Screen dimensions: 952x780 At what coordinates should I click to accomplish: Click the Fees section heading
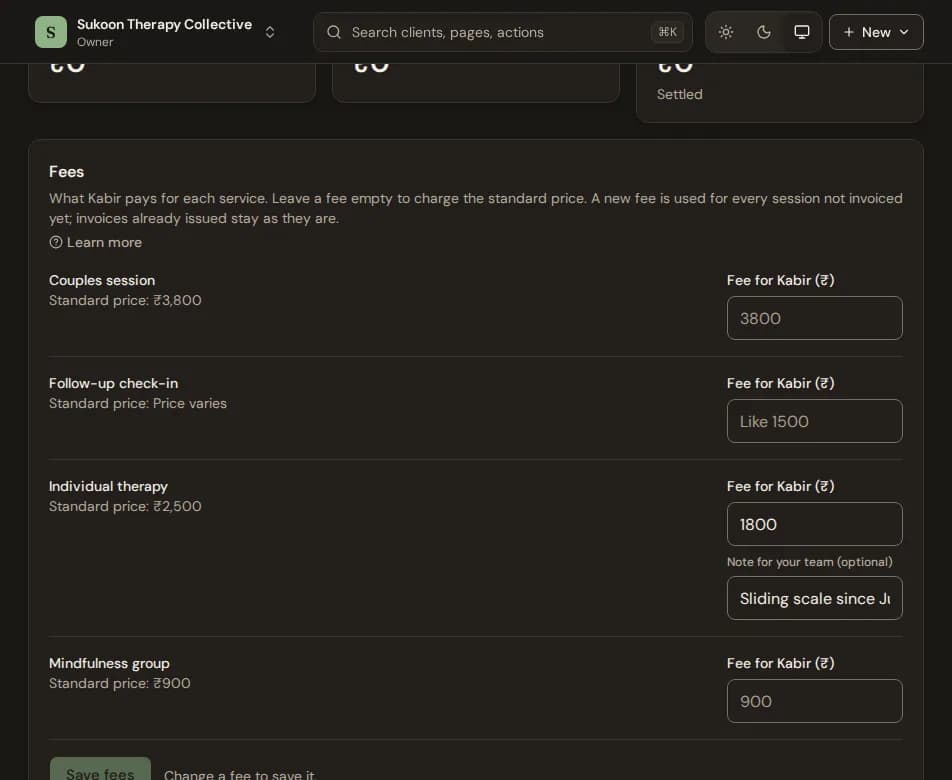coord(66,172)
